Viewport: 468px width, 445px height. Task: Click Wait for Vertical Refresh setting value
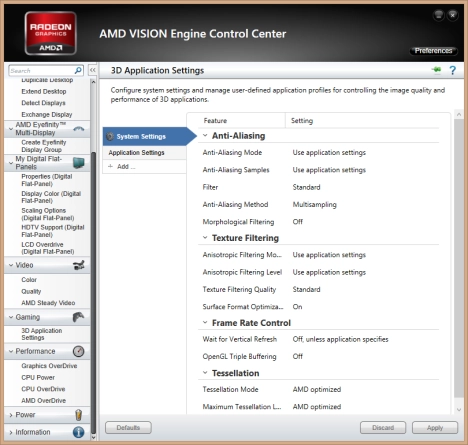pos(340,339)
